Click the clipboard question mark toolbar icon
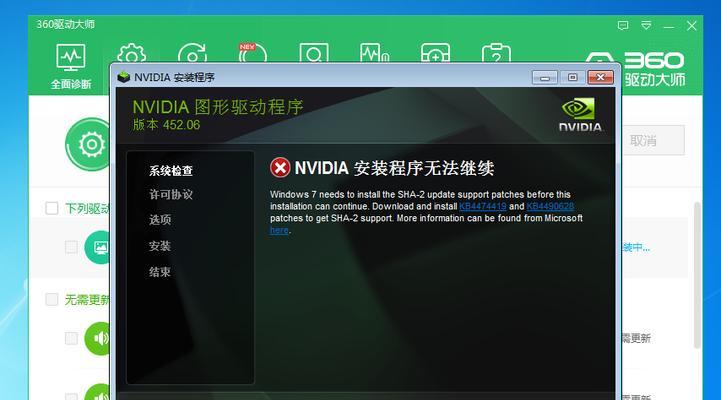The image size is (721, 400). pyautogui.click(x=496, y=53)
